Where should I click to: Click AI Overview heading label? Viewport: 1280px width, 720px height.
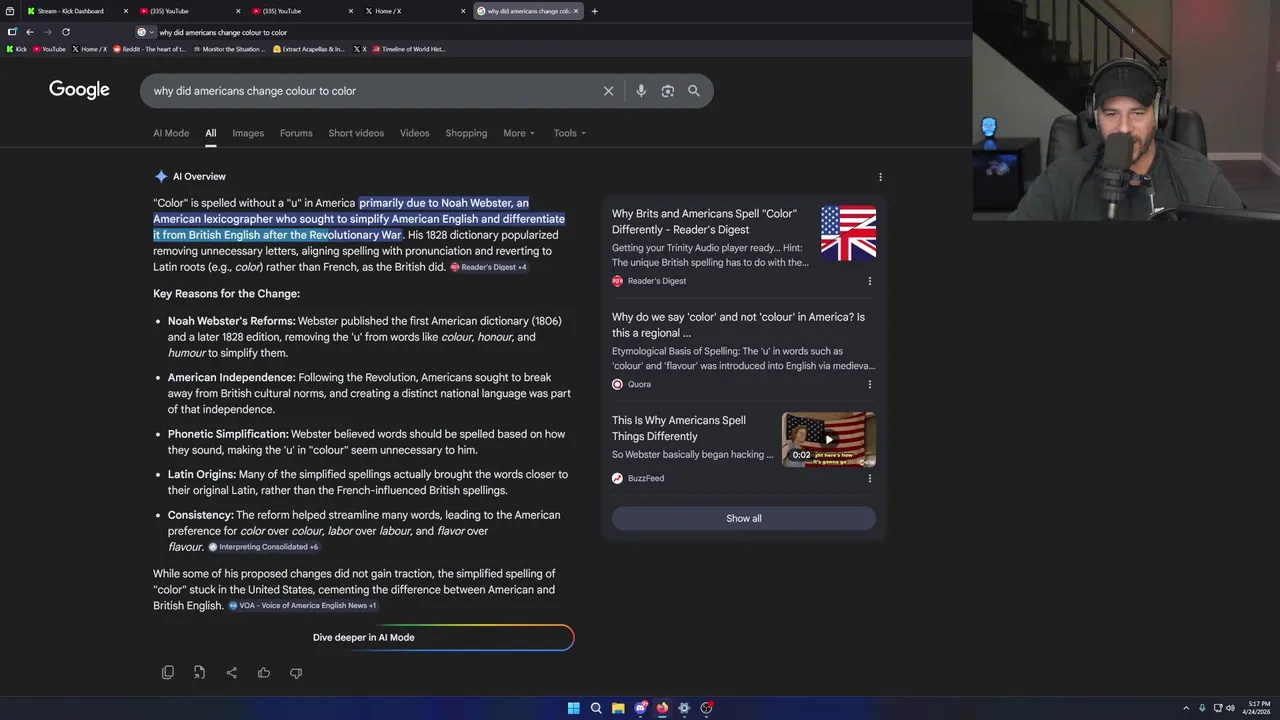point(199,177)
